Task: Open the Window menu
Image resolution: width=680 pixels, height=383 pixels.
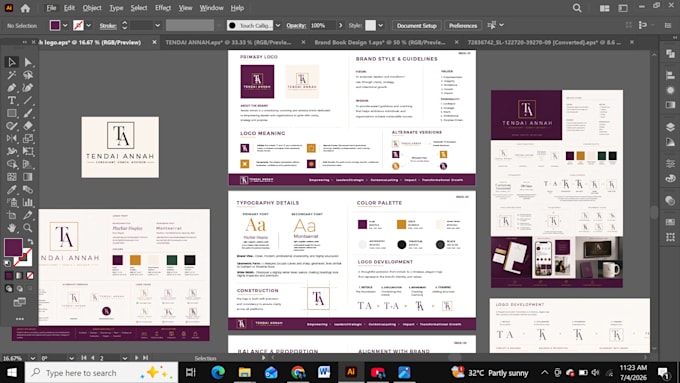Action: click(x=212, y=8)
